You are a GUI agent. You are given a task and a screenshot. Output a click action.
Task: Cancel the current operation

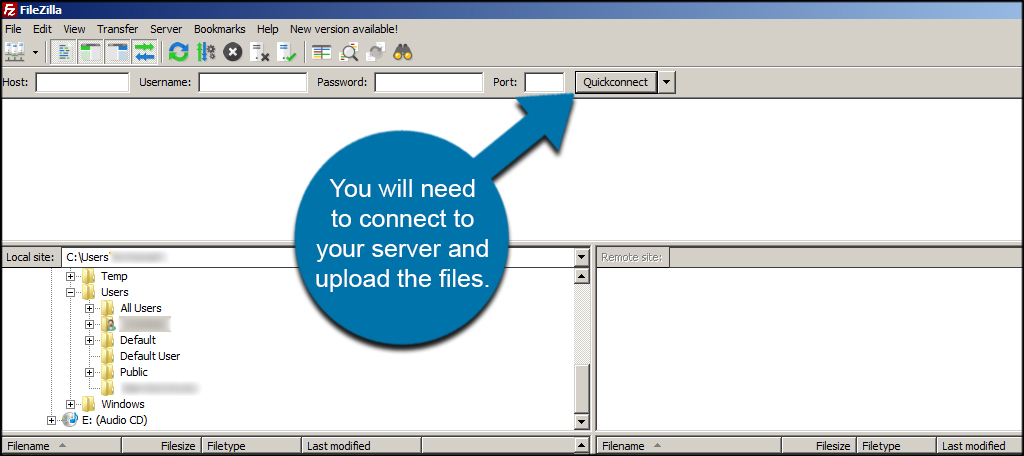(x=232, y=52)
